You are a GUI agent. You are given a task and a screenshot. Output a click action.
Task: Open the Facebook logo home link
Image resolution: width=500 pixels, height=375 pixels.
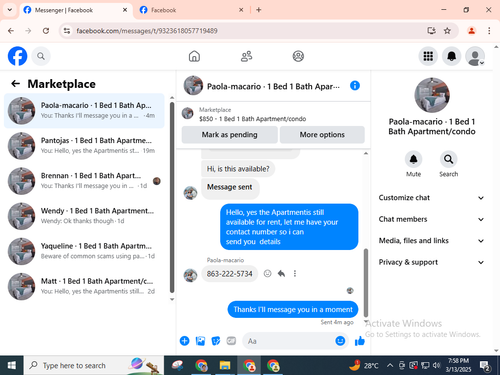point(17,56)
